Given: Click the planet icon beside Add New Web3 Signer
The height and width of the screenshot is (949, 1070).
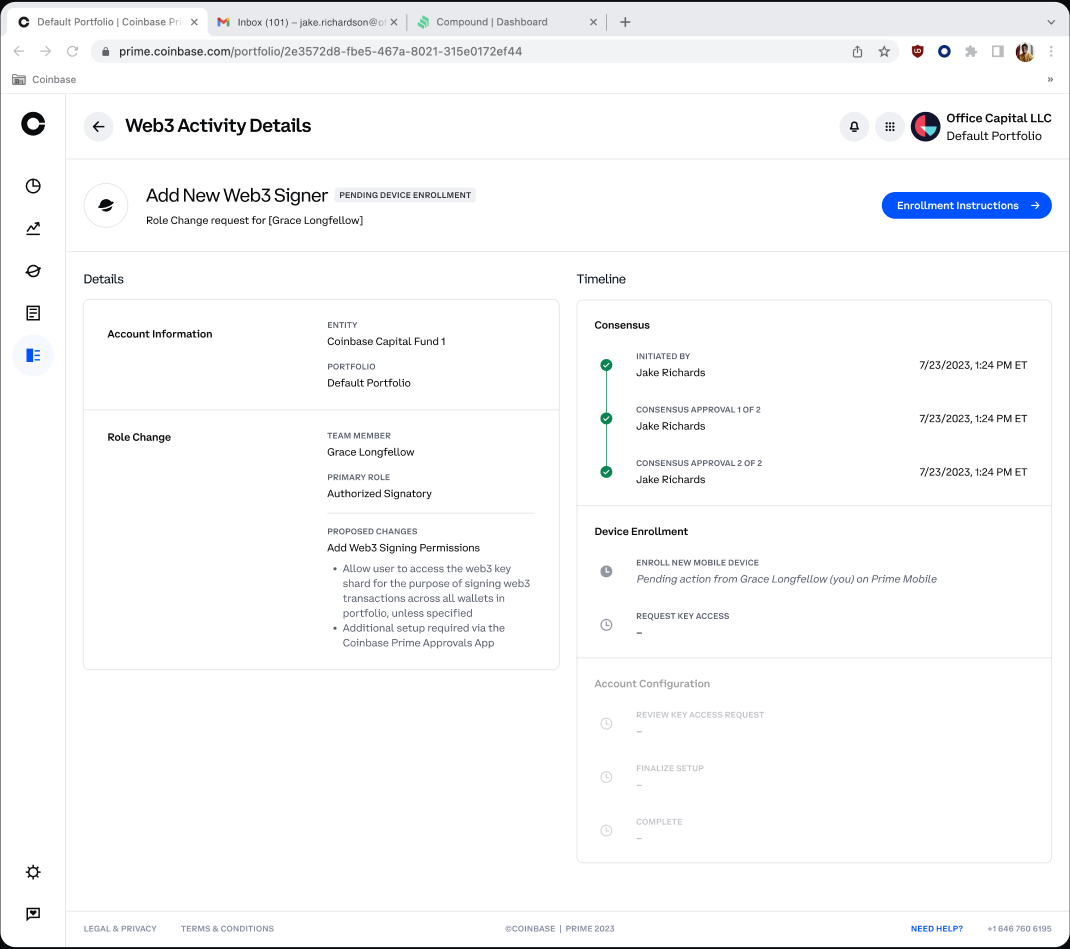Looking at the screenshot, I should tap(106, 205).
